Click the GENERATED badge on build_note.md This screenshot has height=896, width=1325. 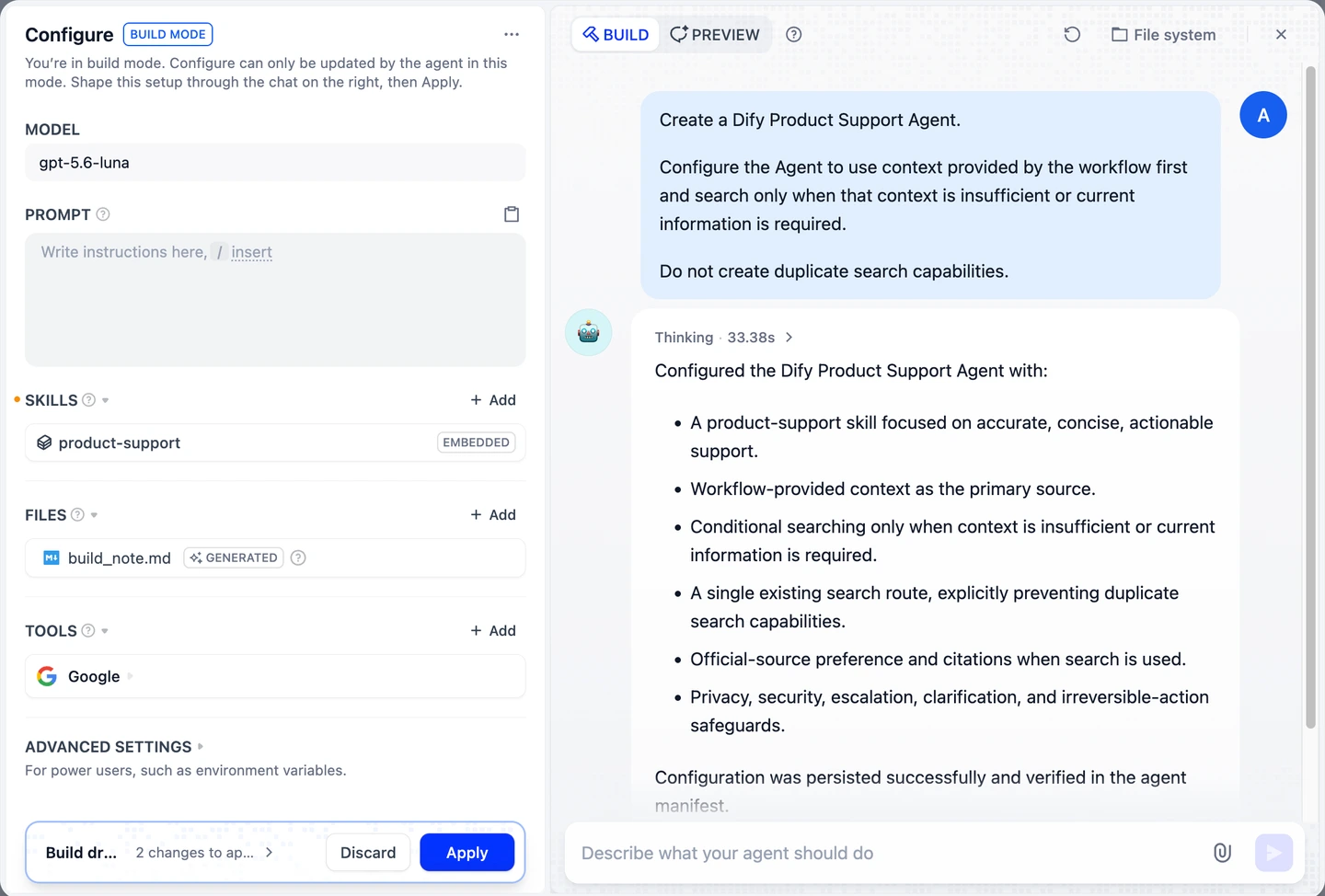click(x=232, y=557)
